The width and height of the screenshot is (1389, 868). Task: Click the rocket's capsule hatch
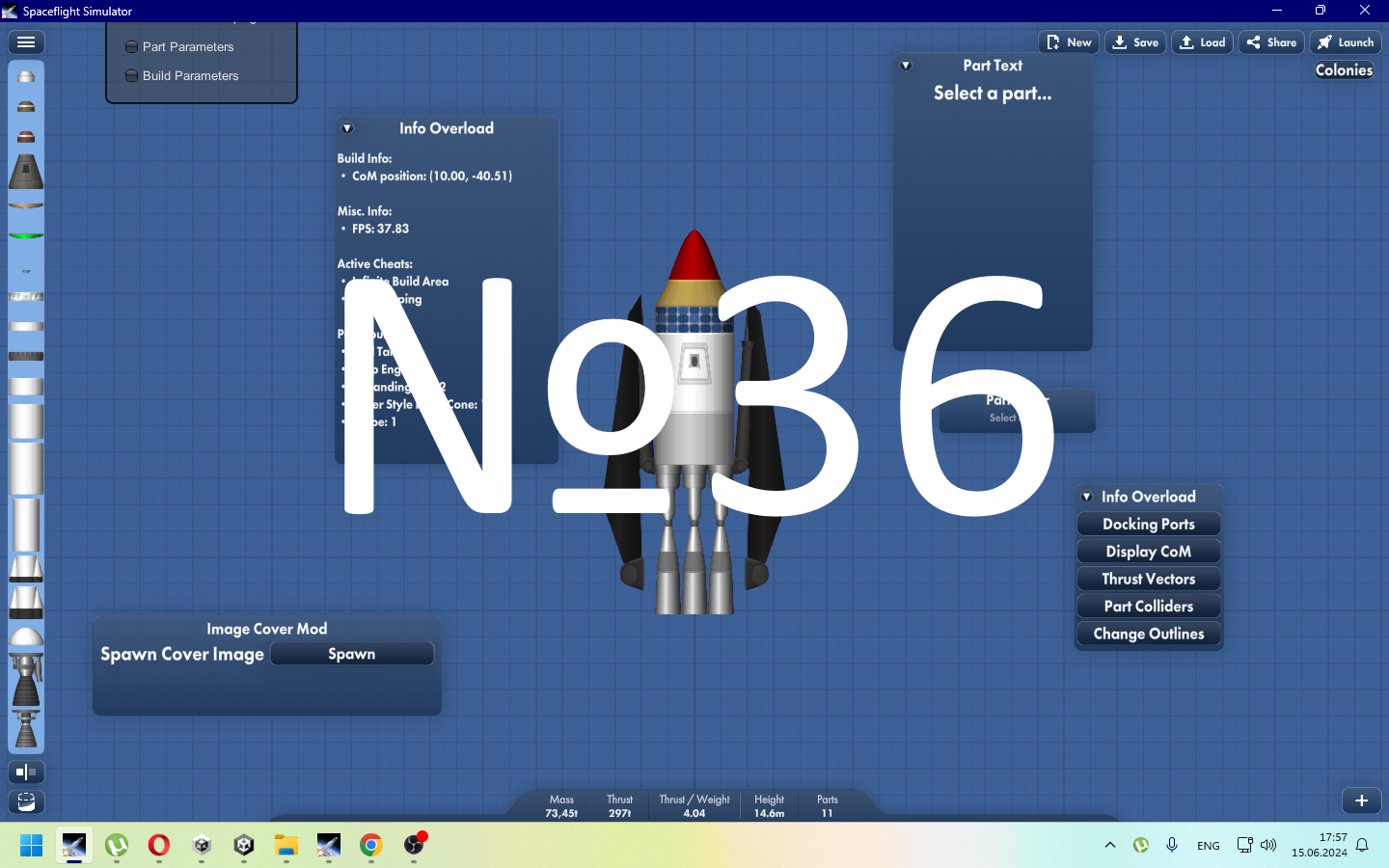694,363
